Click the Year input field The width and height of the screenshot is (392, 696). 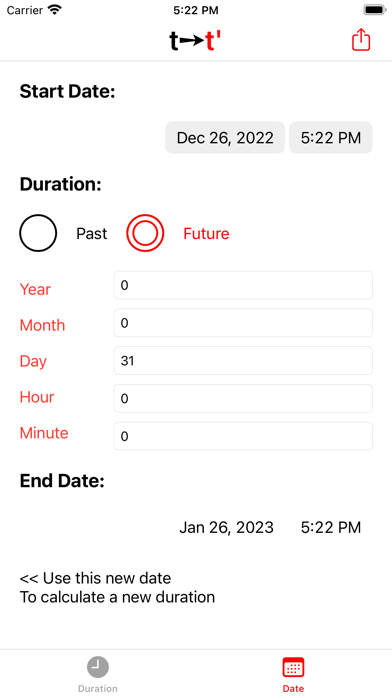[x=243, y=285]
